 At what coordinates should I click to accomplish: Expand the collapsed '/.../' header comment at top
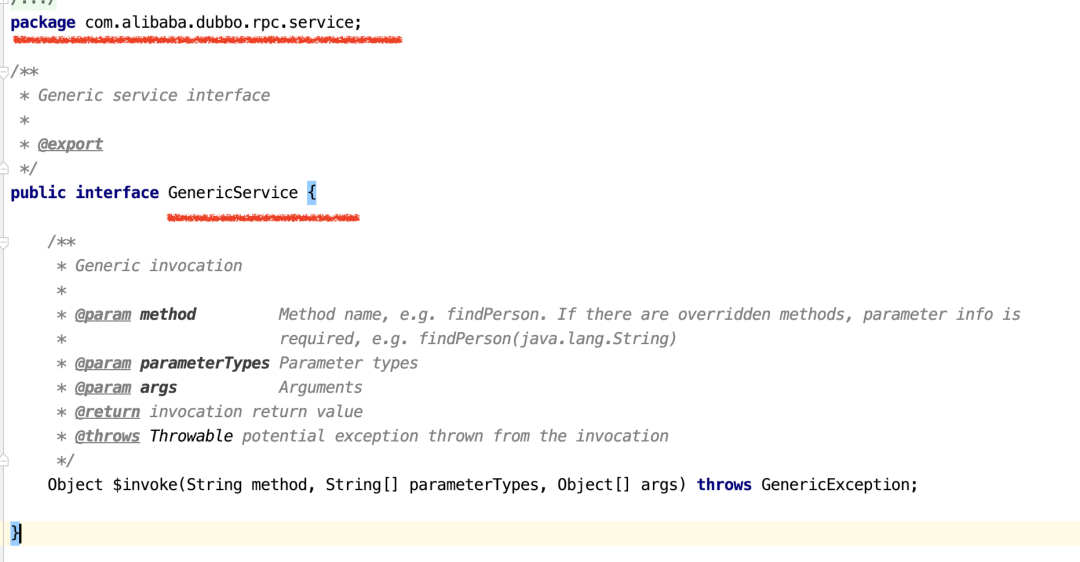point(32,3)
